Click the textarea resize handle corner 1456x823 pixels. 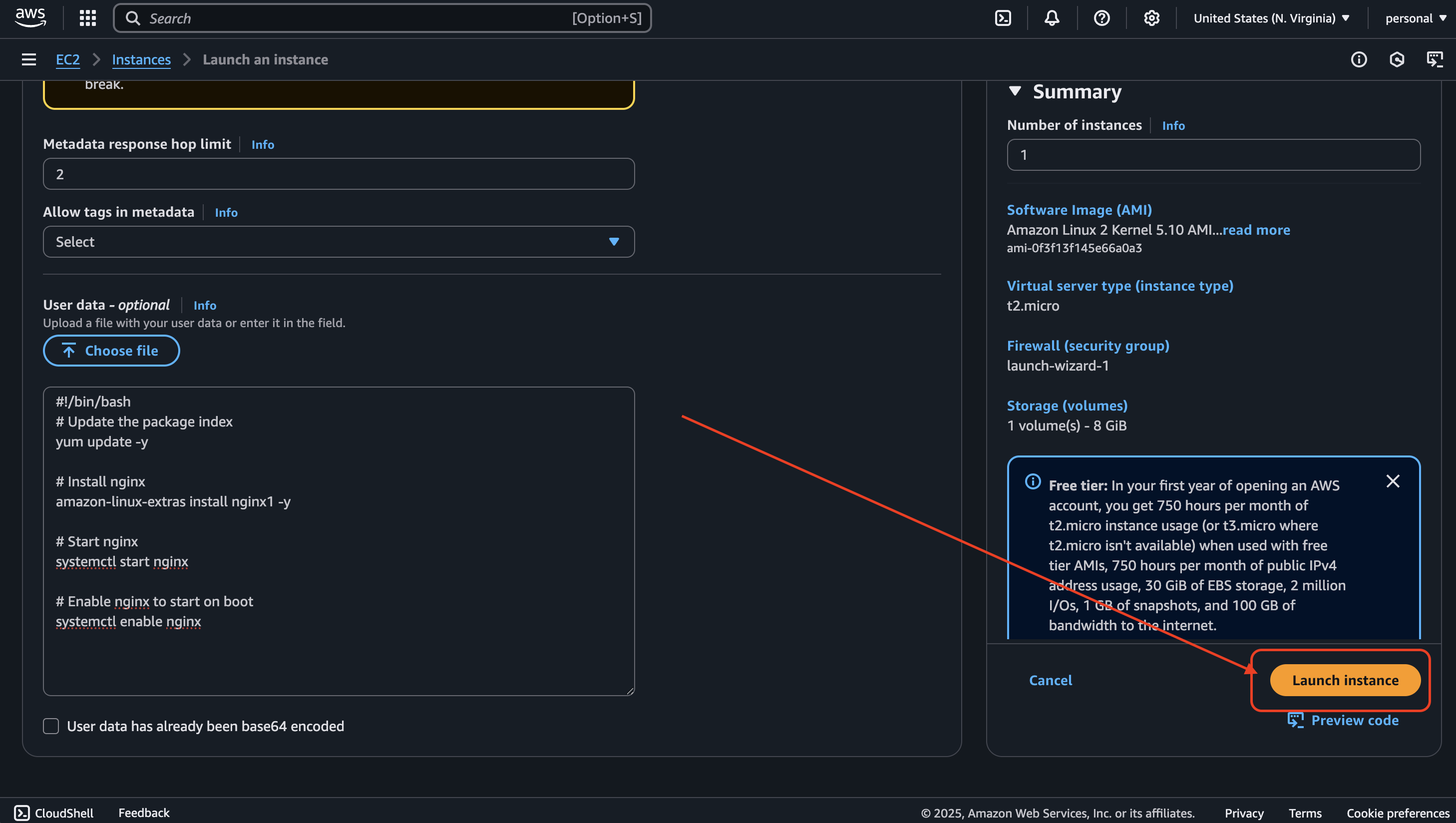[630, 691]
